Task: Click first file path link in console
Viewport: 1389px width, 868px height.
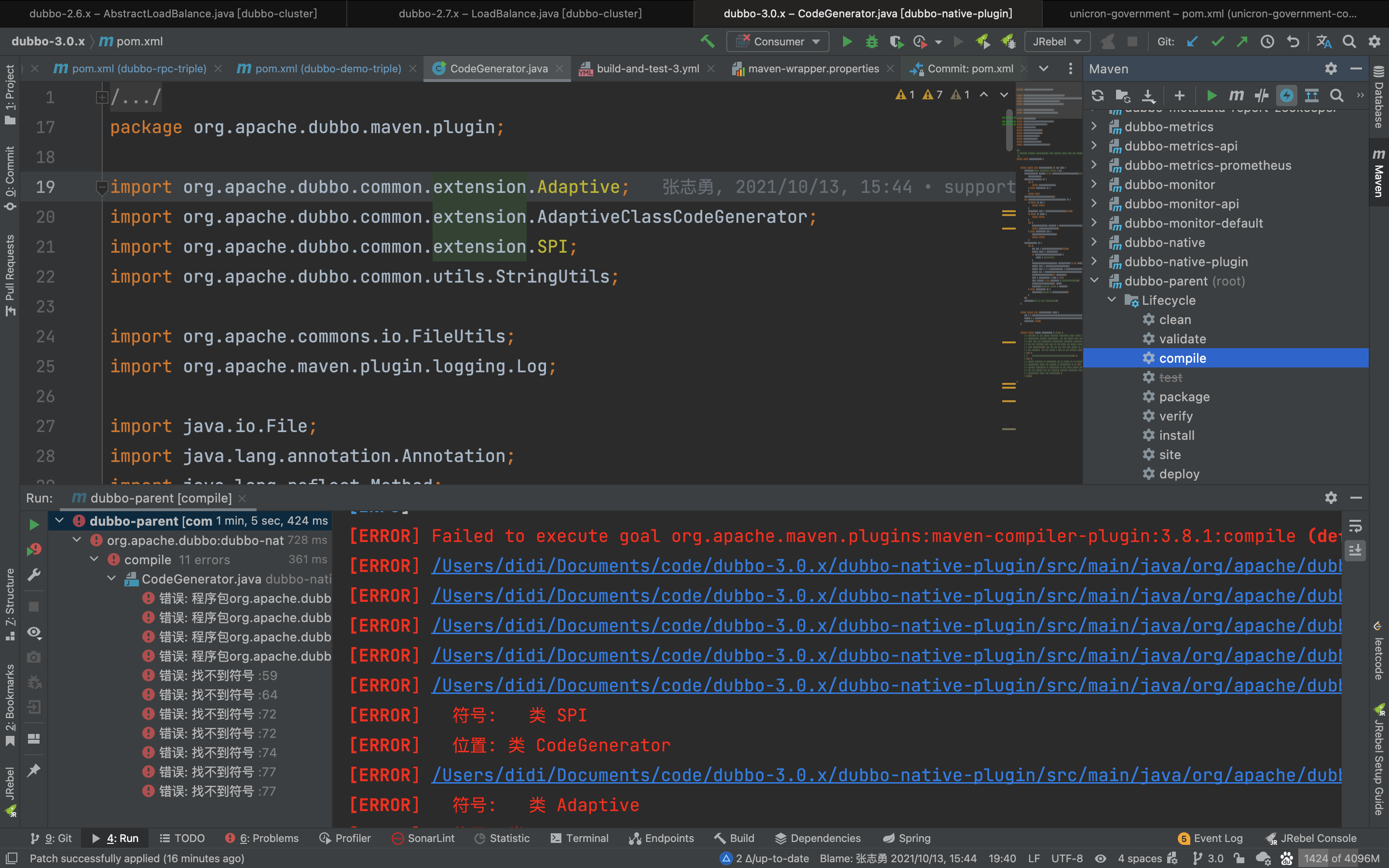Action: [x=886, y=566]
